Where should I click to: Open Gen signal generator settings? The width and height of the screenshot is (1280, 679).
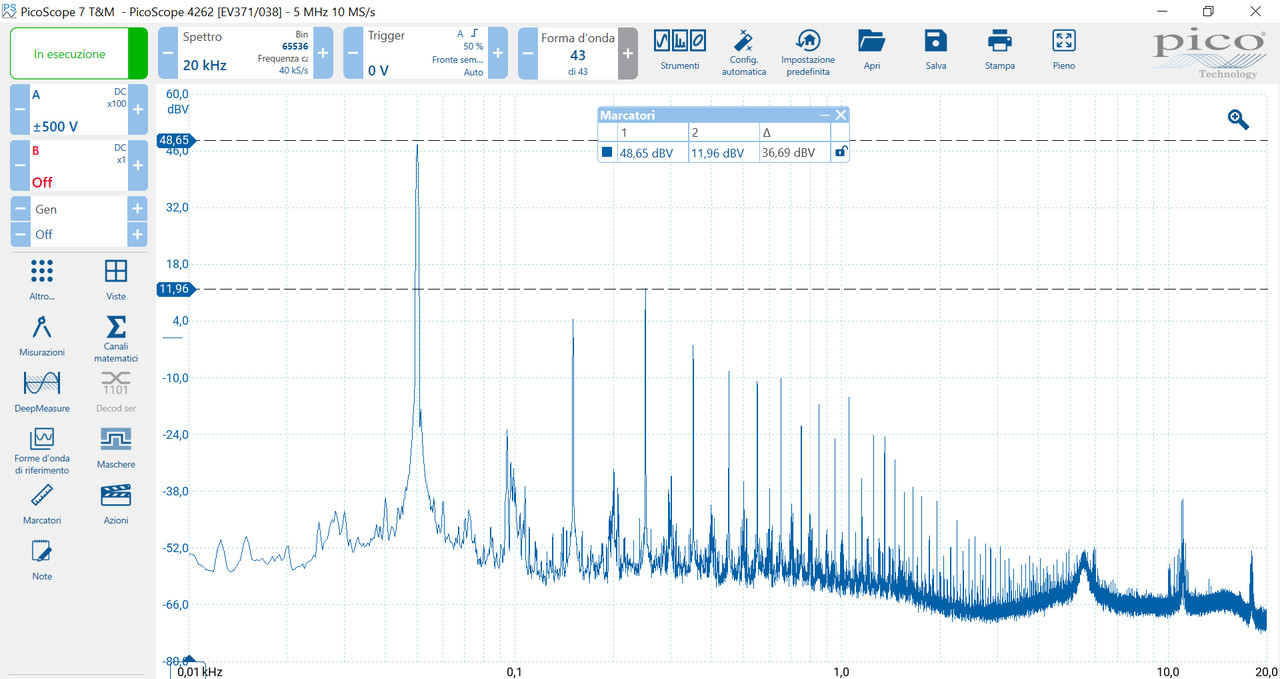click(x=79, y=209)
